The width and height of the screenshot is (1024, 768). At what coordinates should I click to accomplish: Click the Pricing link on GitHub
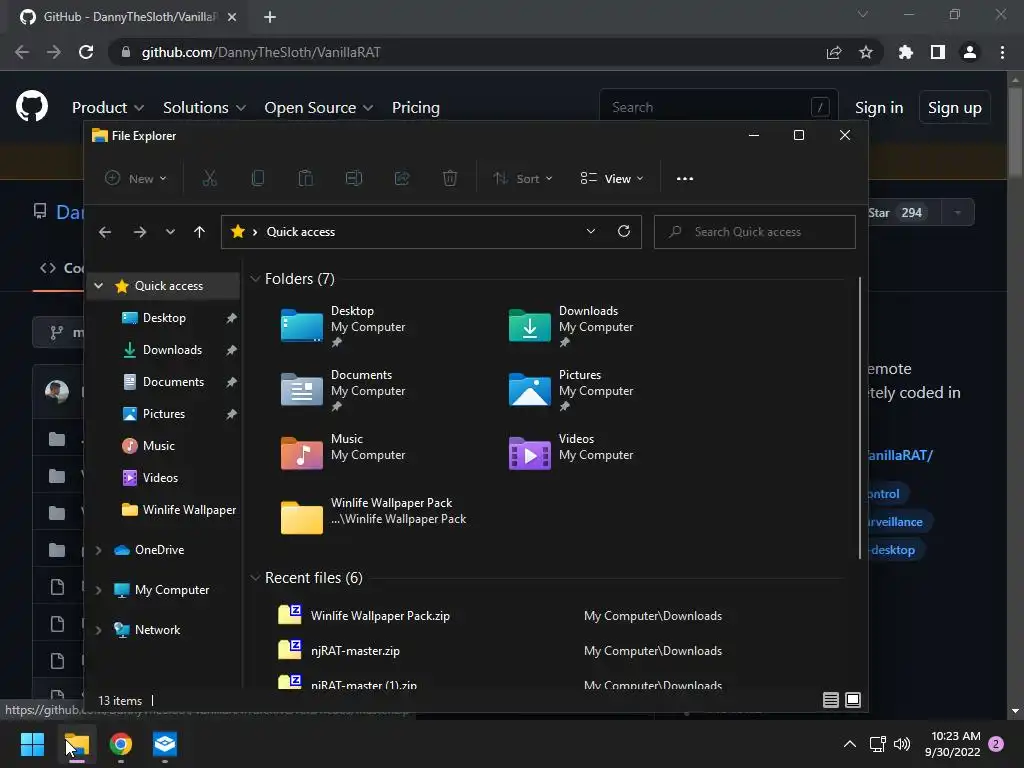coord(415,107)
